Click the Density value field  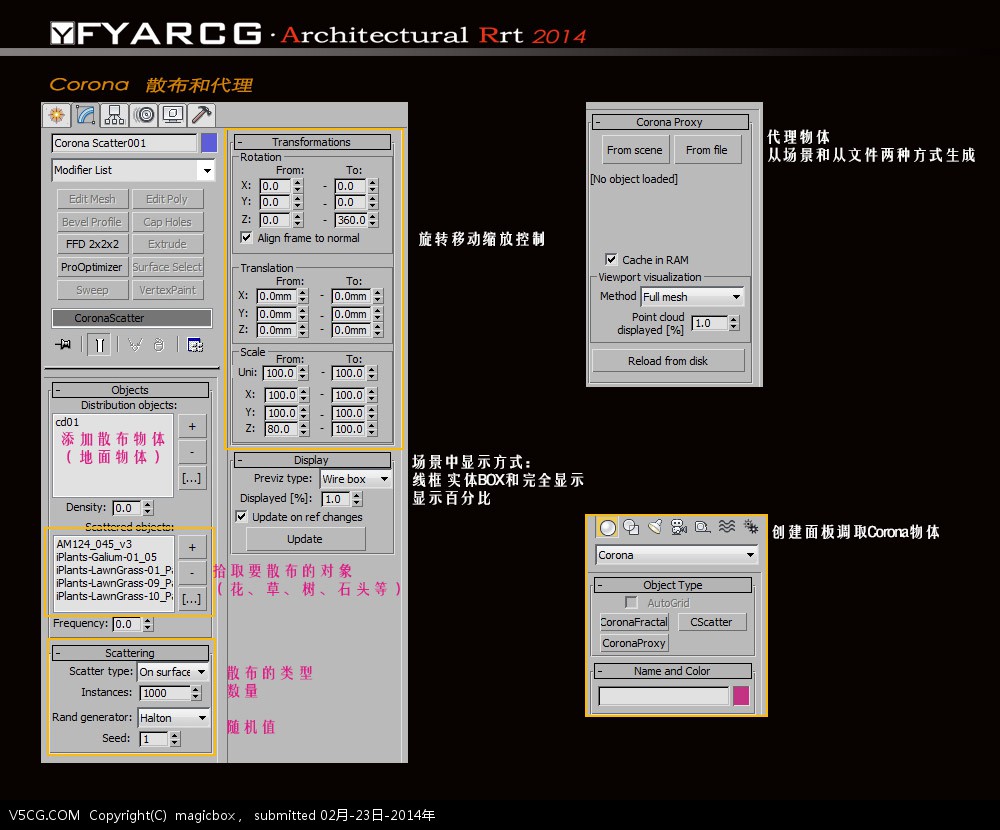(128, 508)
